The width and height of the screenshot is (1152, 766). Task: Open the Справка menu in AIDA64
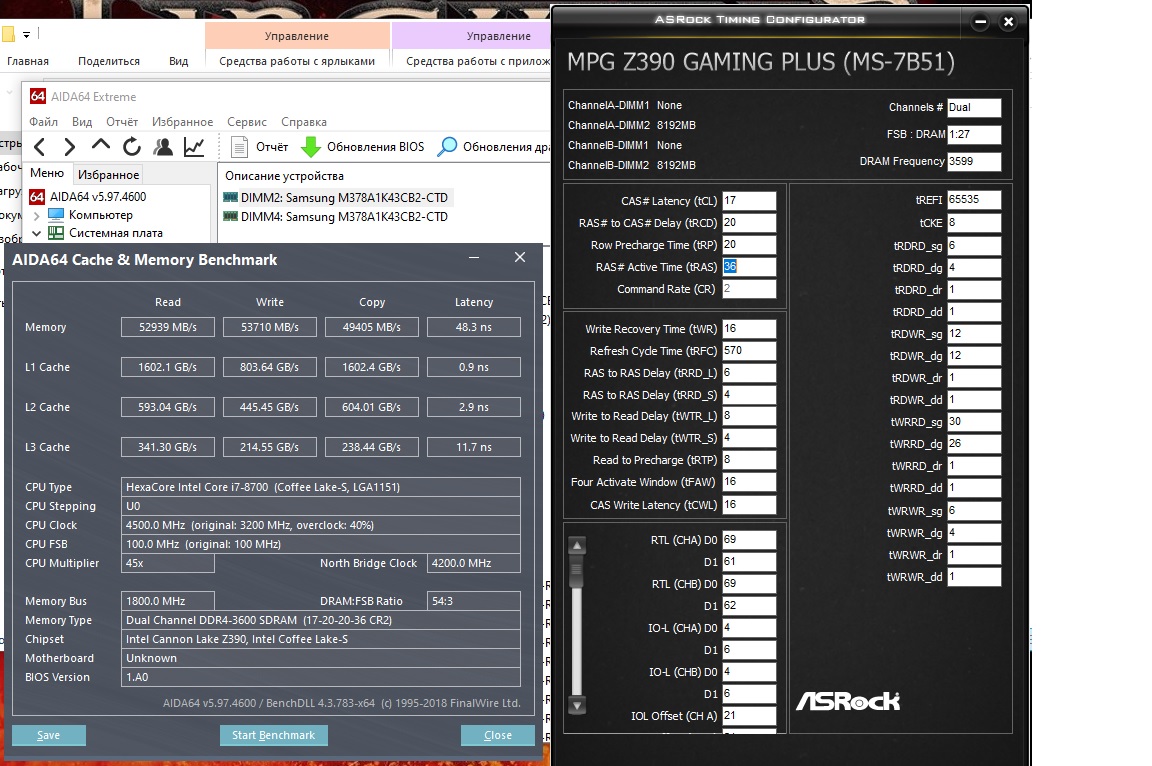click(x=303, y=122)
